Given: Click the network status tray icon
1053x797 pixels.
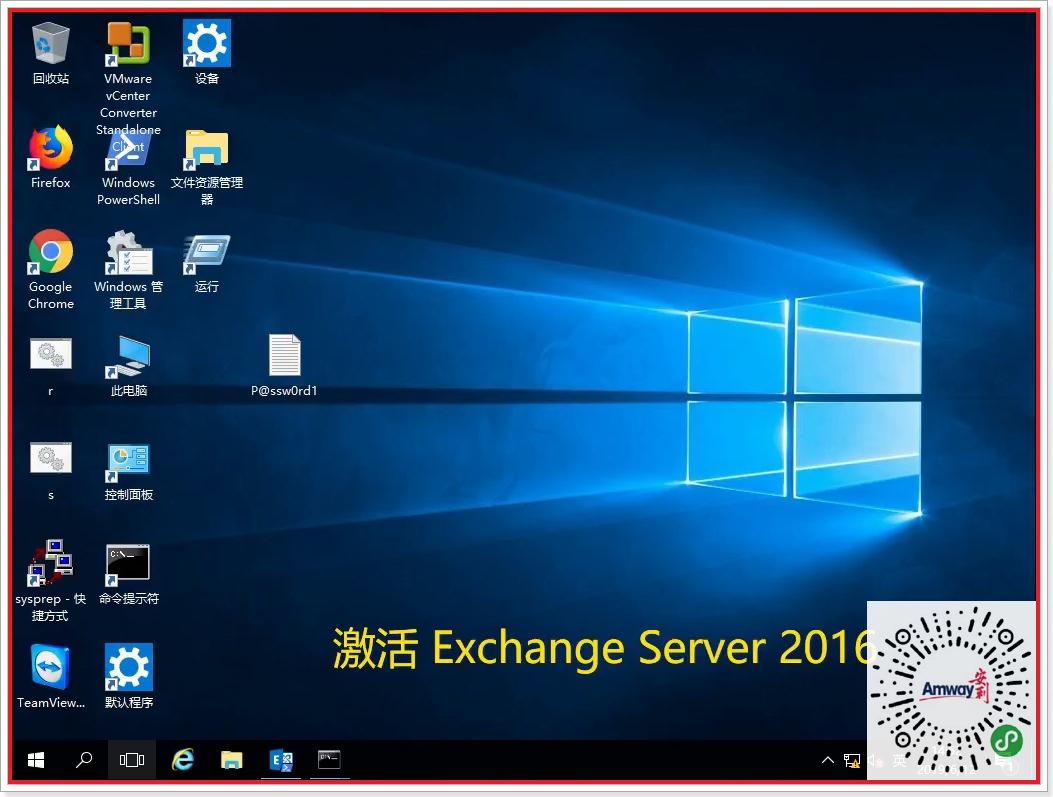Looking at the screenshot, I should 852,761.
